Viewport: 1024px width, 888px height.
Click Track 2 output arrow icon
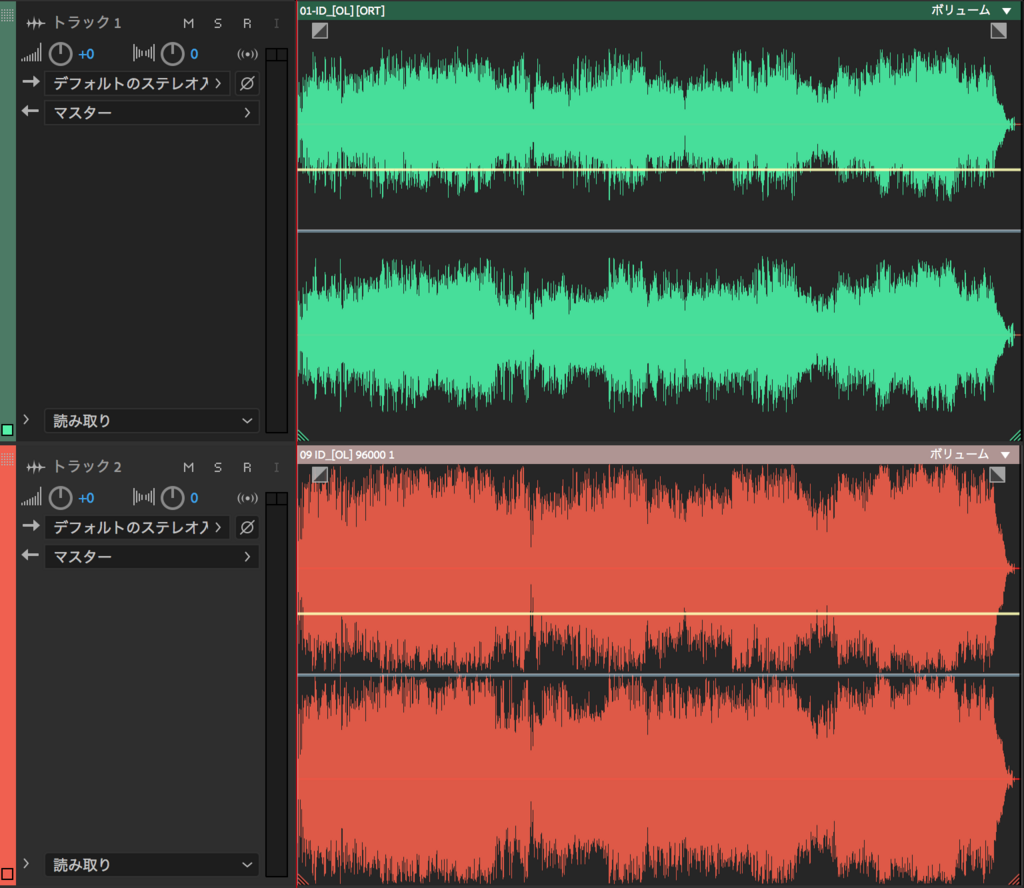(x=31, y=555)
